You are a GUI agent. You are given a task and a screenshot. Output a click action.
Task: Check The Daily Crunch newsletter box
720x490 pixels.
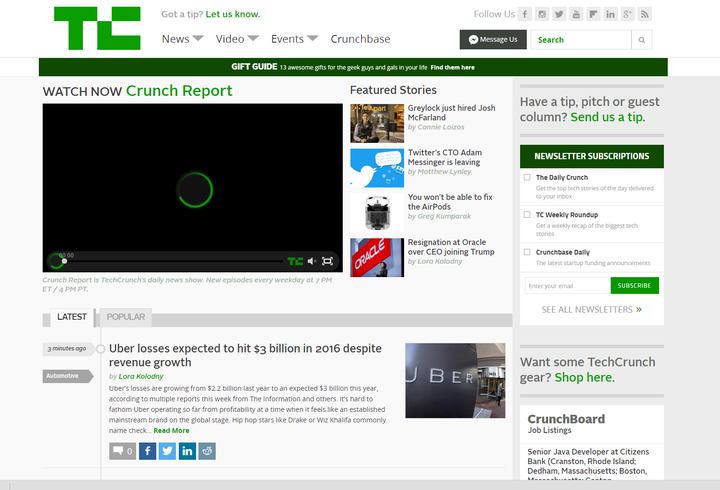tap(527, 177)
